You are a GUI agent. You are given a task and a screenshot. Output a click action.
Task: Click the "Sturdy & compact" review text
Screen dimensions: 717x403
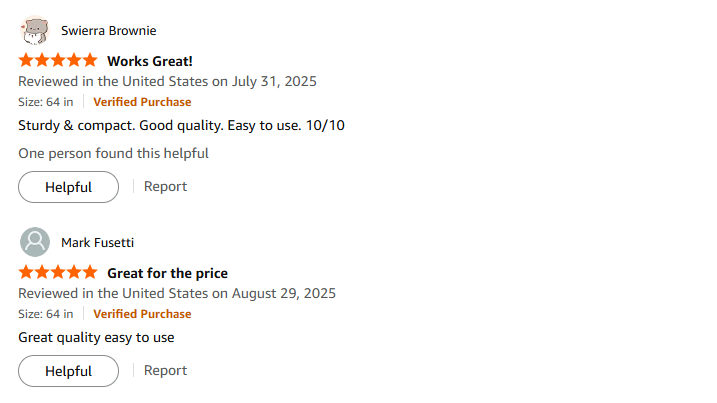click(x=181, y=125)
